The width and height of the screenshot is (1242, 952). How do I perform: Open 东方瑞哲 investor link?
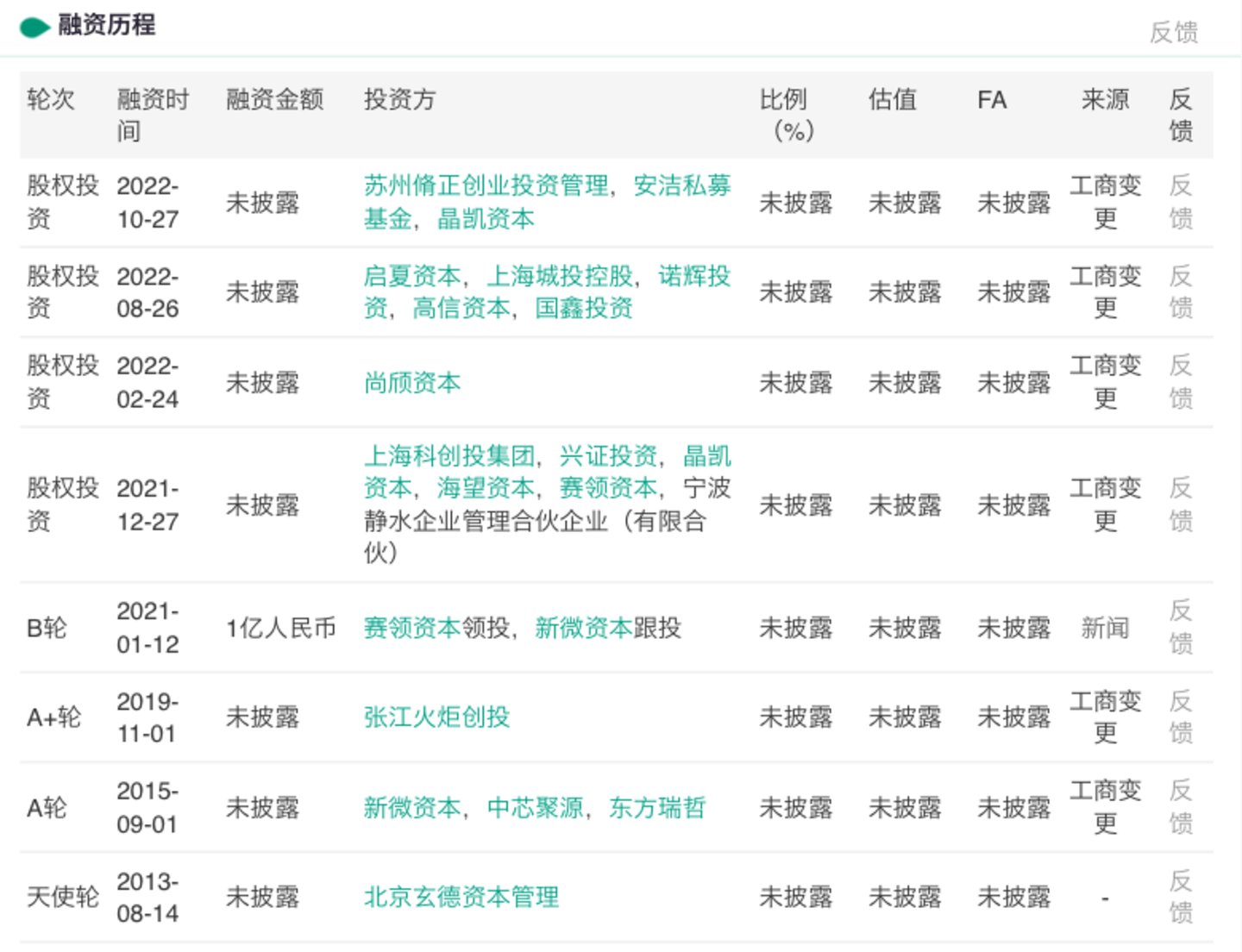click(x=657, y=807)
